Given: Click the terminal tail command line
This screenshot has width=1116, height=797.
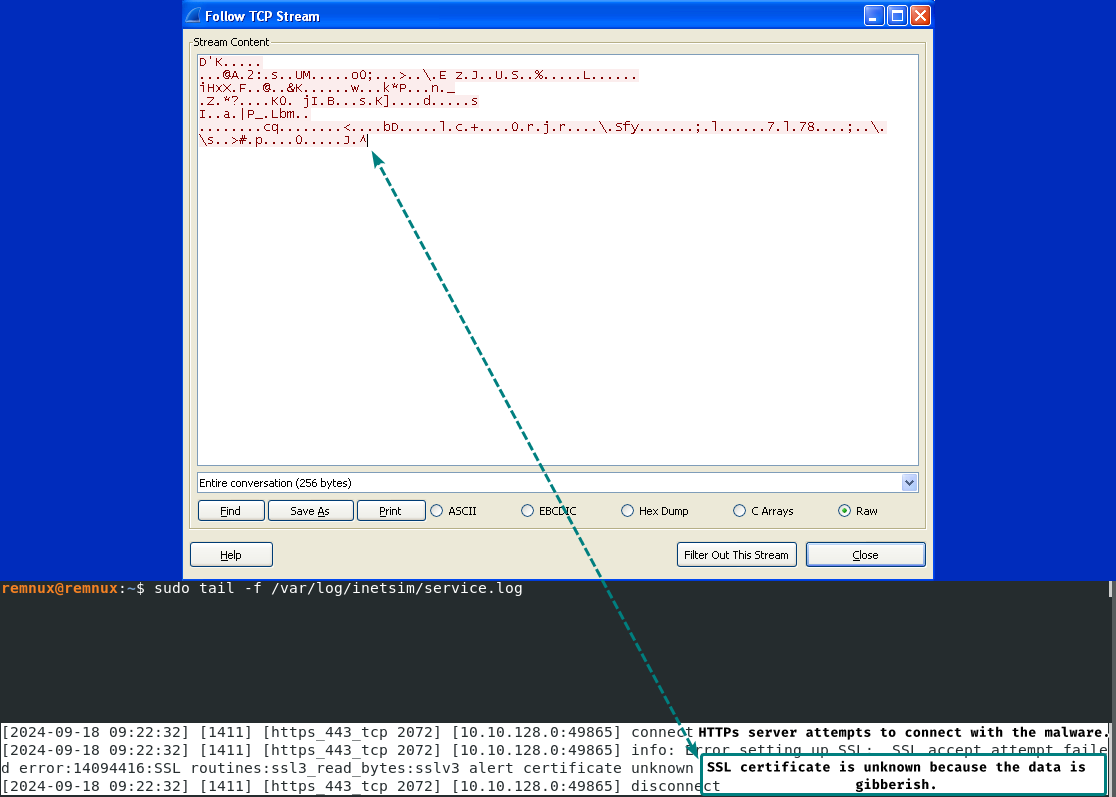Looking at the screenshot, I should tap(338, 589).
